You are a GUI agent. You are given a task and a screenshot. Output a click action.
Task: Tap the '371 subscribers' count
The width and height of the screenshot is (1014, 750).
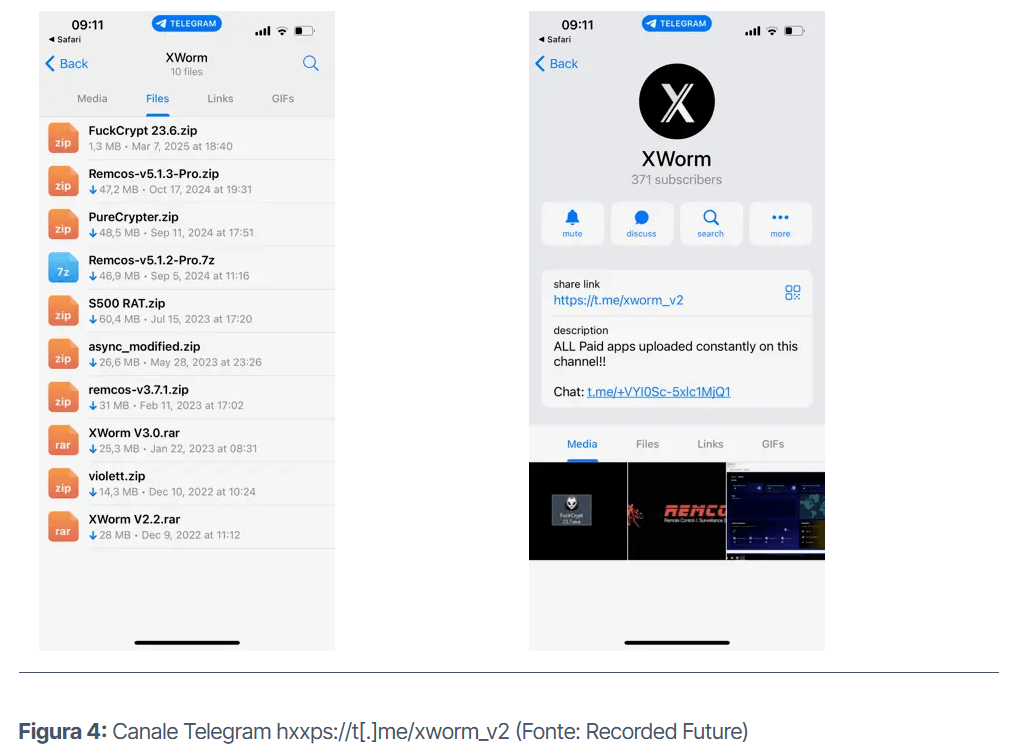676,180
